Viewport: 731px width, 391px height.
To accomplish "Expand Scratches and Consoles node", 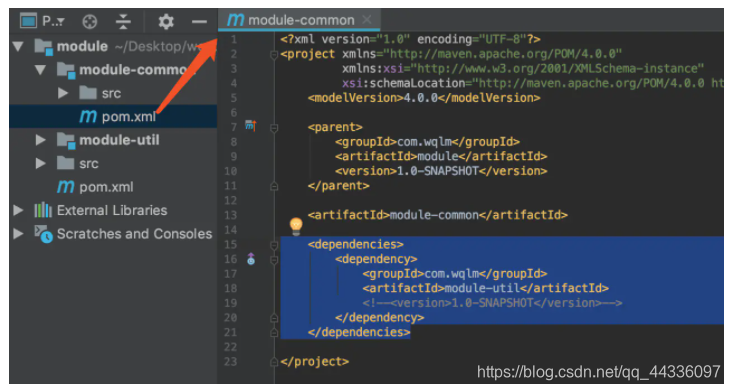I will coord(18,233).
